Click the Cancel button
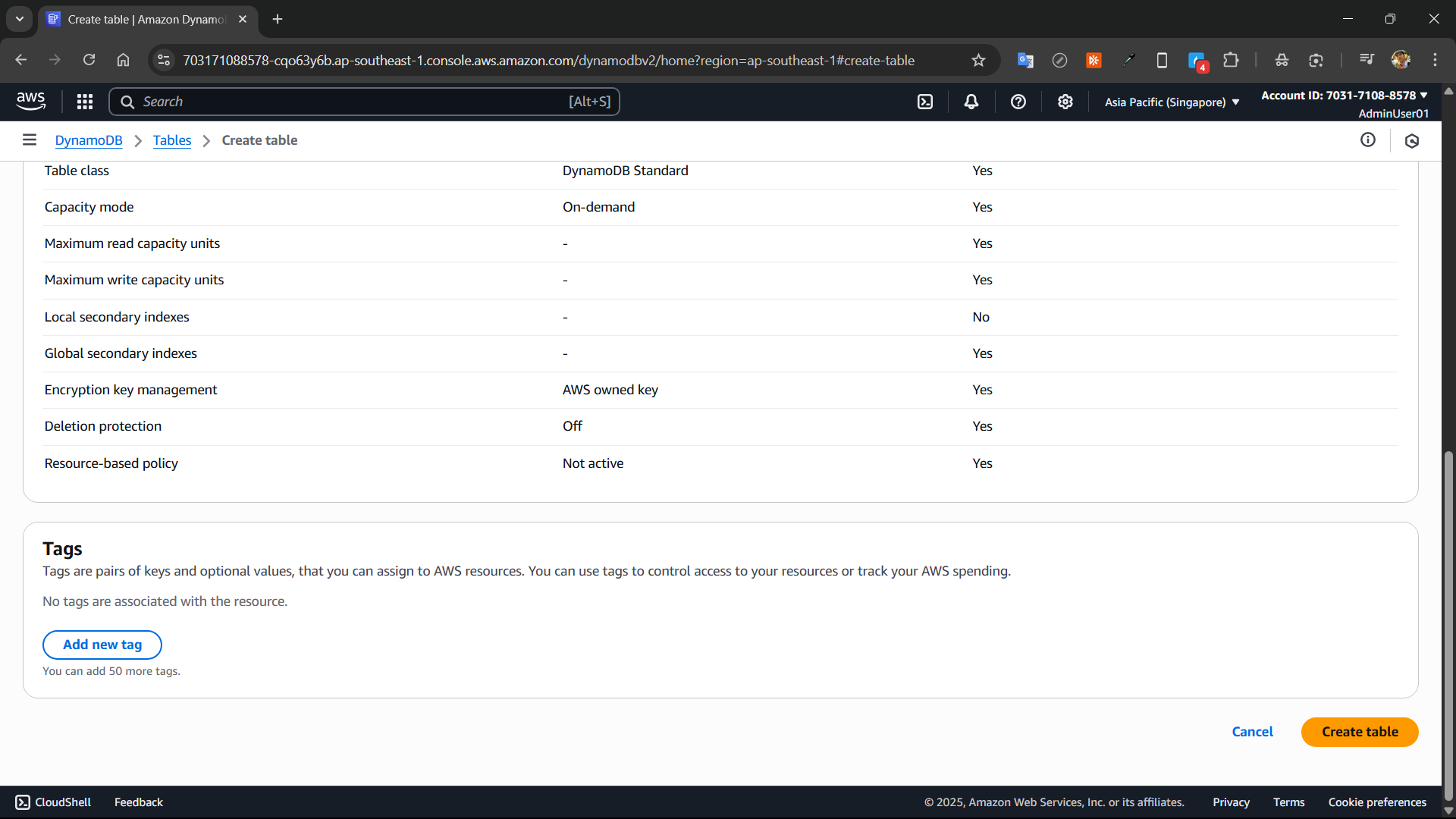1456x819 pixels. pyautogui.click(x=1252, y=731)
